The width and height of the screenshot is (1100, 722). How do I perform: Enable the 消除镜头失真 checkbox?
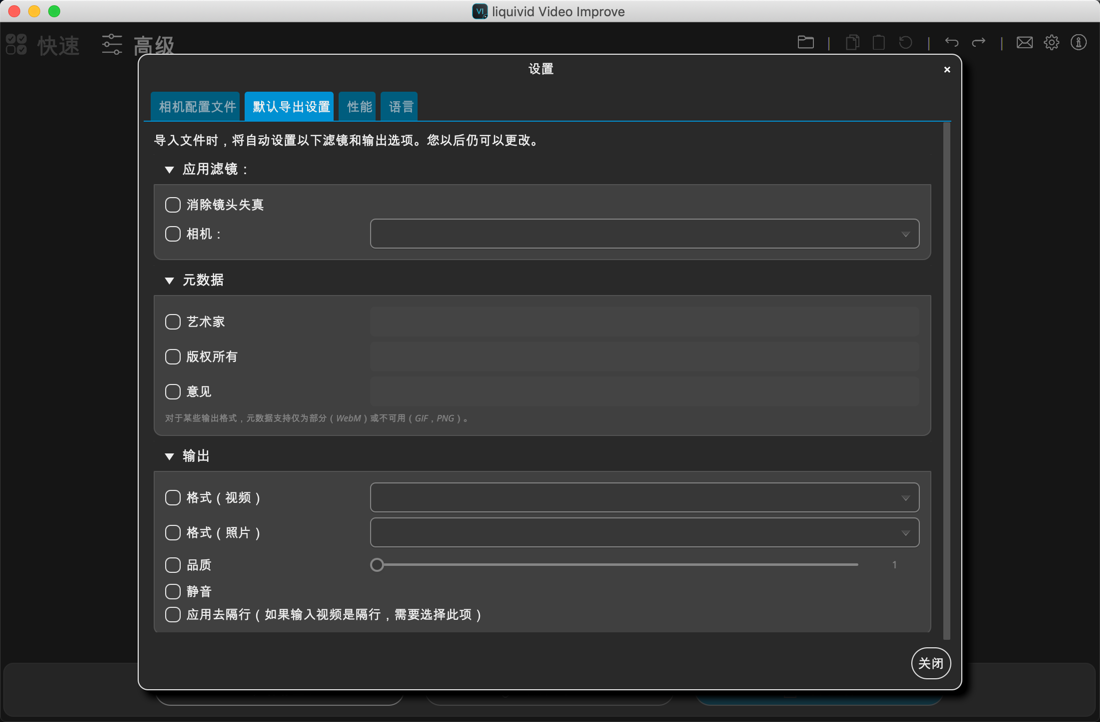click(172, 205)
